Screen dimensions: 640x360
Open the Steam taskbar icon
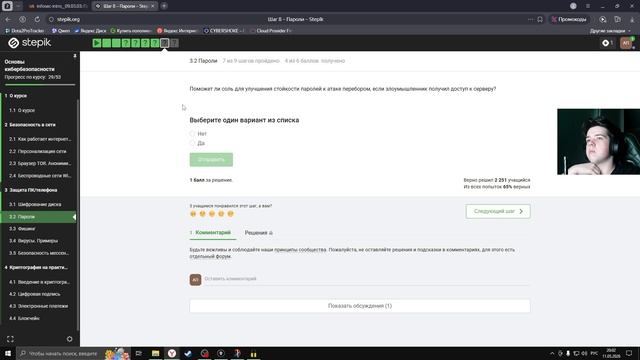click(188, 353)
